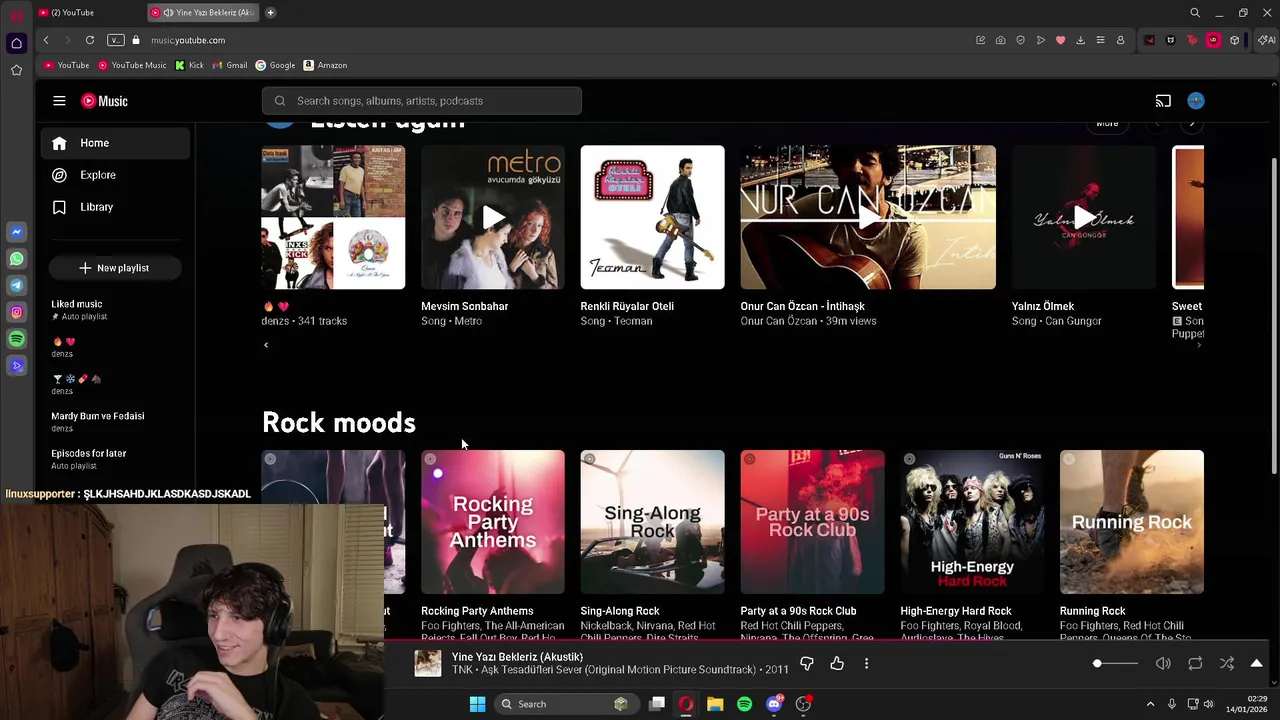Click the Cast to device icon

1163,101
